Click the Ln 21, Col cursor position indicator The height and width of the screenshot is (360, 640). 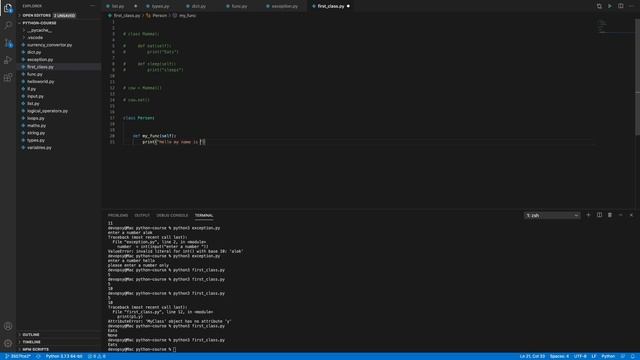(x=532, y=356)
